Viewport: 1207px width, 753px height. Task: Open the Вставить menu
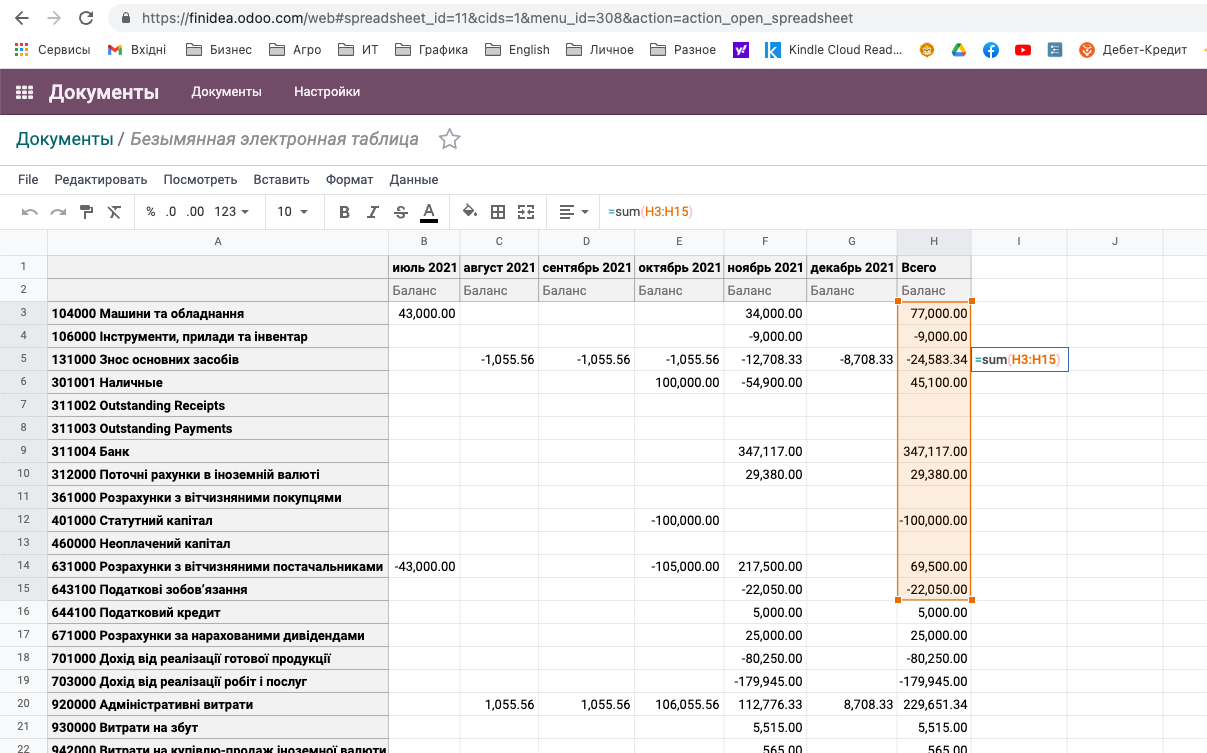pos(282,180)
